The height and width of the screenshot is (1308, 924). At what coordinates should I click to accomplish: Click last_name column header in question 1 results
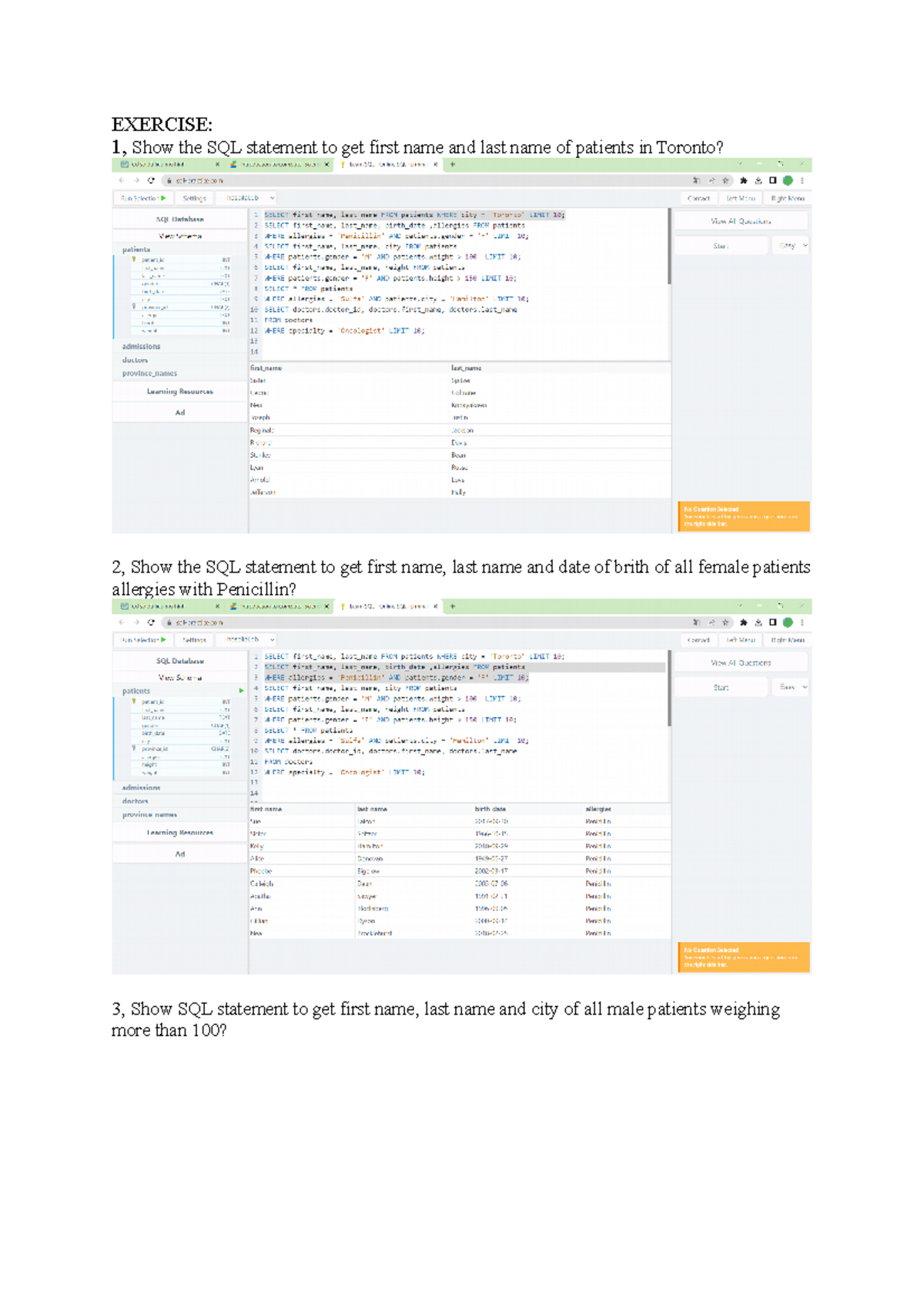pyautogui.click(x=466, y=368)
